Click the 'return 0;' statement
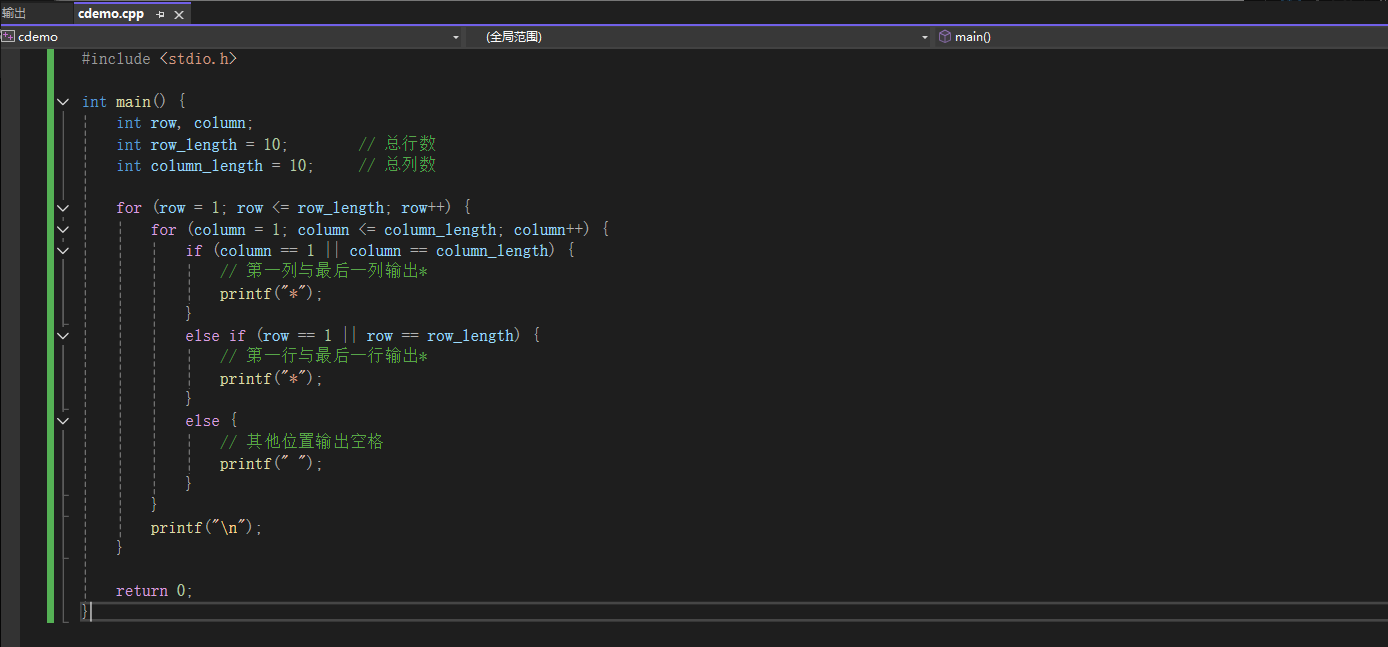 [154, 591]
